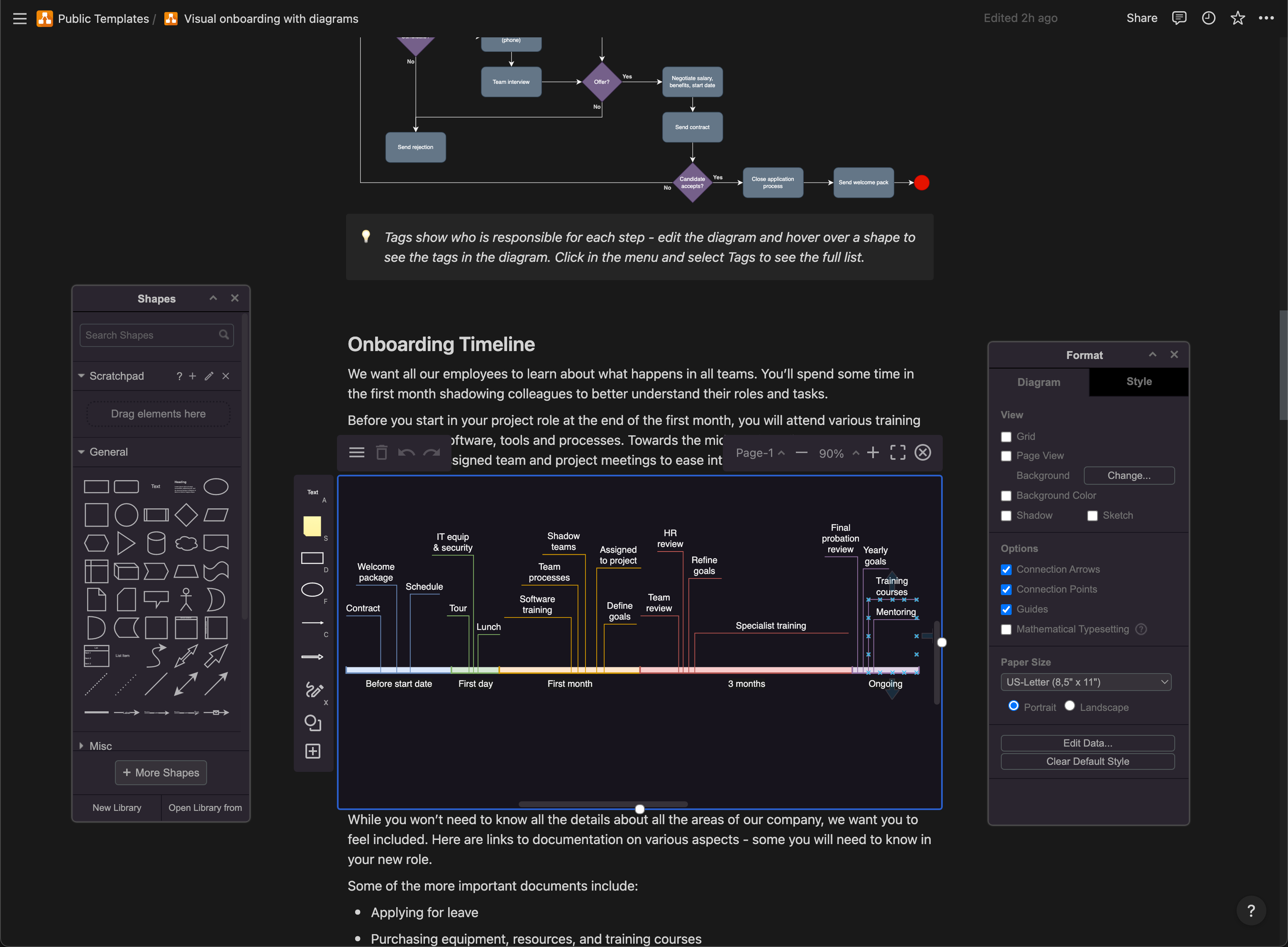
Task: Click the More Shapes button
Action: click(x=161, y=772)
